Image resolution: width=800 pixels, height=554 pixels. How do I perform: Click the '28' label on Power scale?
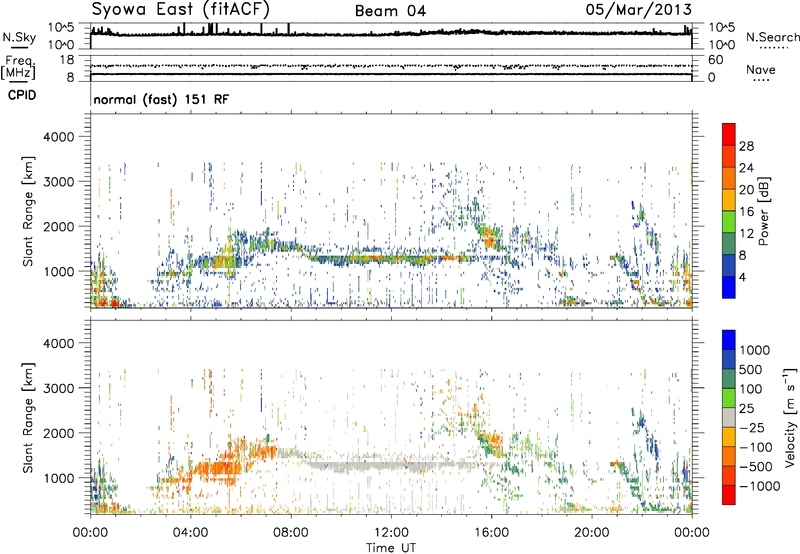(746, 146)
